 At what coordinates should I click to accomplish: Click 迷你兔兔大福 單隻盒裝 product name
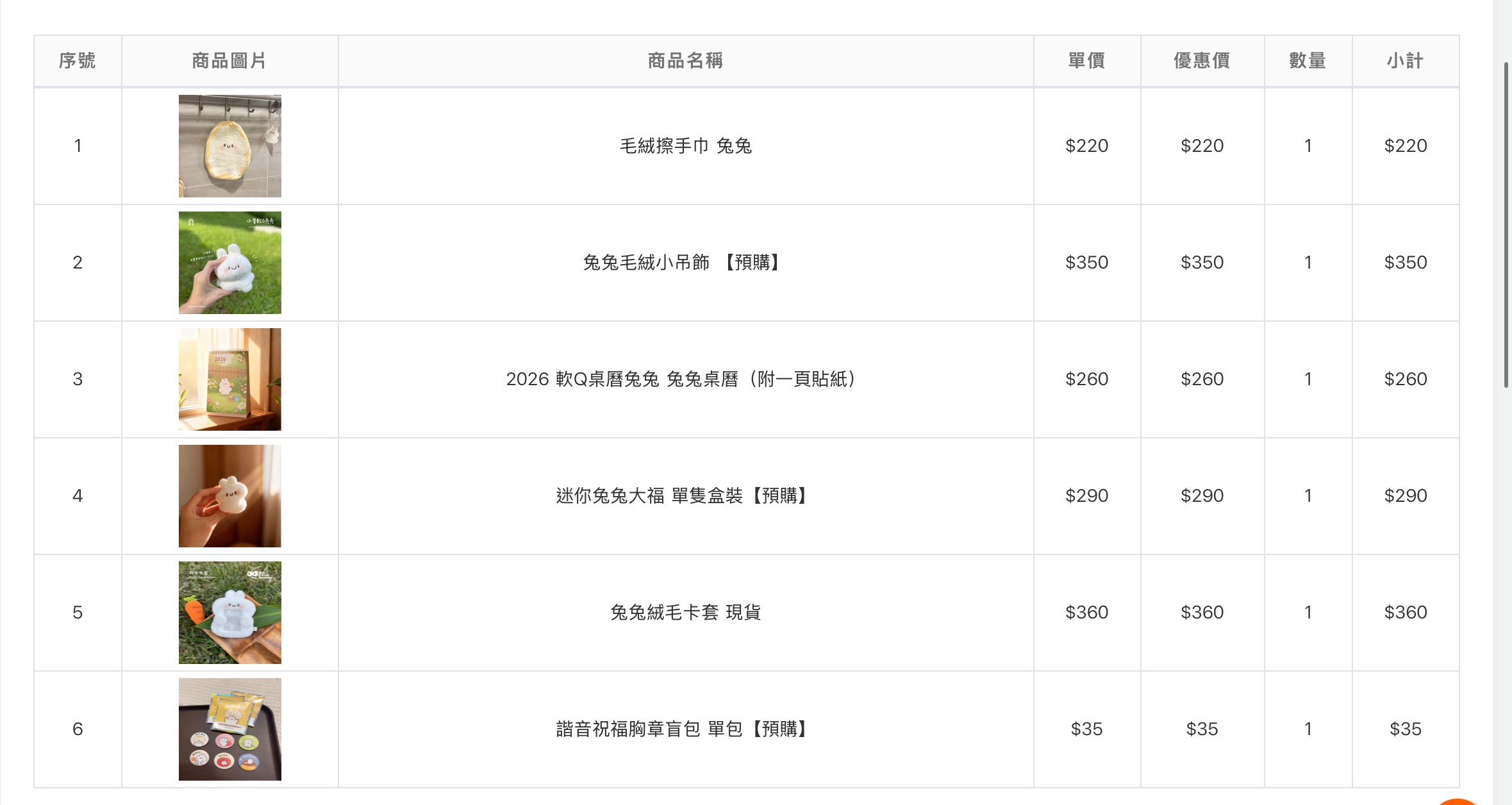681,496
